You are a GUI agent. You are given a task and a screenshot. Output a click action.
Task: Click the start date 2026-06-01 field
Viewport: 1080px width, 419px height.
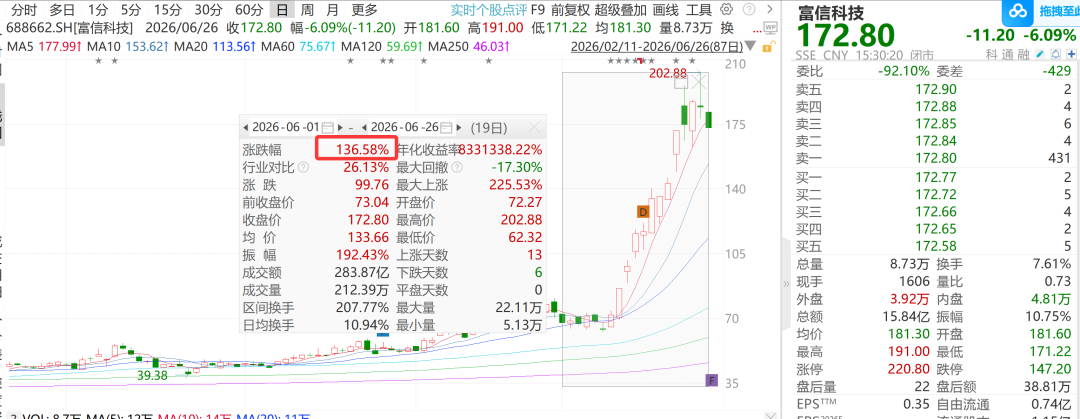(285, 127)
